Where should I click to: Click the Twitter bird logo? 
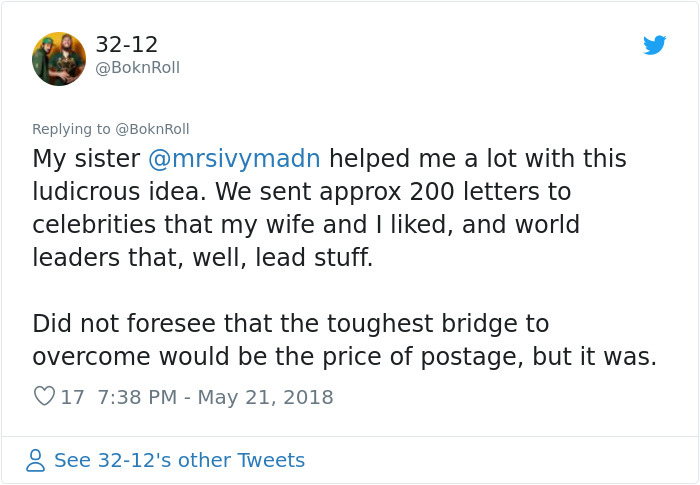[x=654, y=45]
